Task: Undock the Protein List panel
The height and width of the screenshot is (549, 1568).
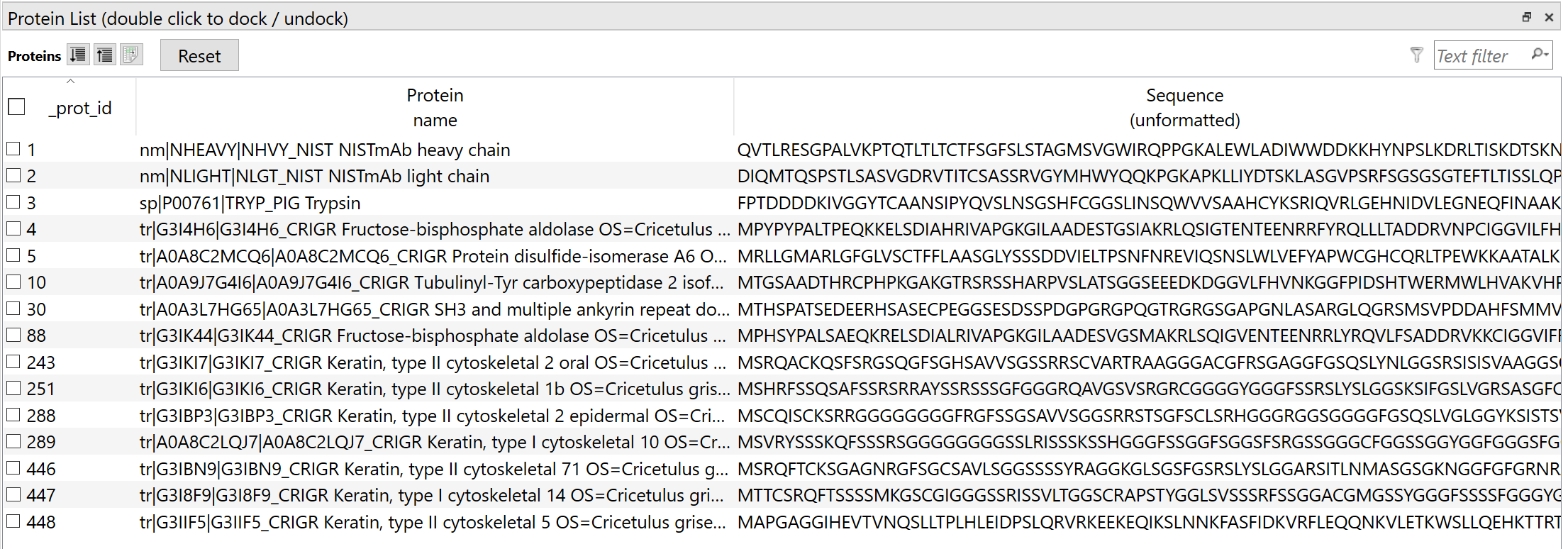Action: click(x=1526, y=17)
